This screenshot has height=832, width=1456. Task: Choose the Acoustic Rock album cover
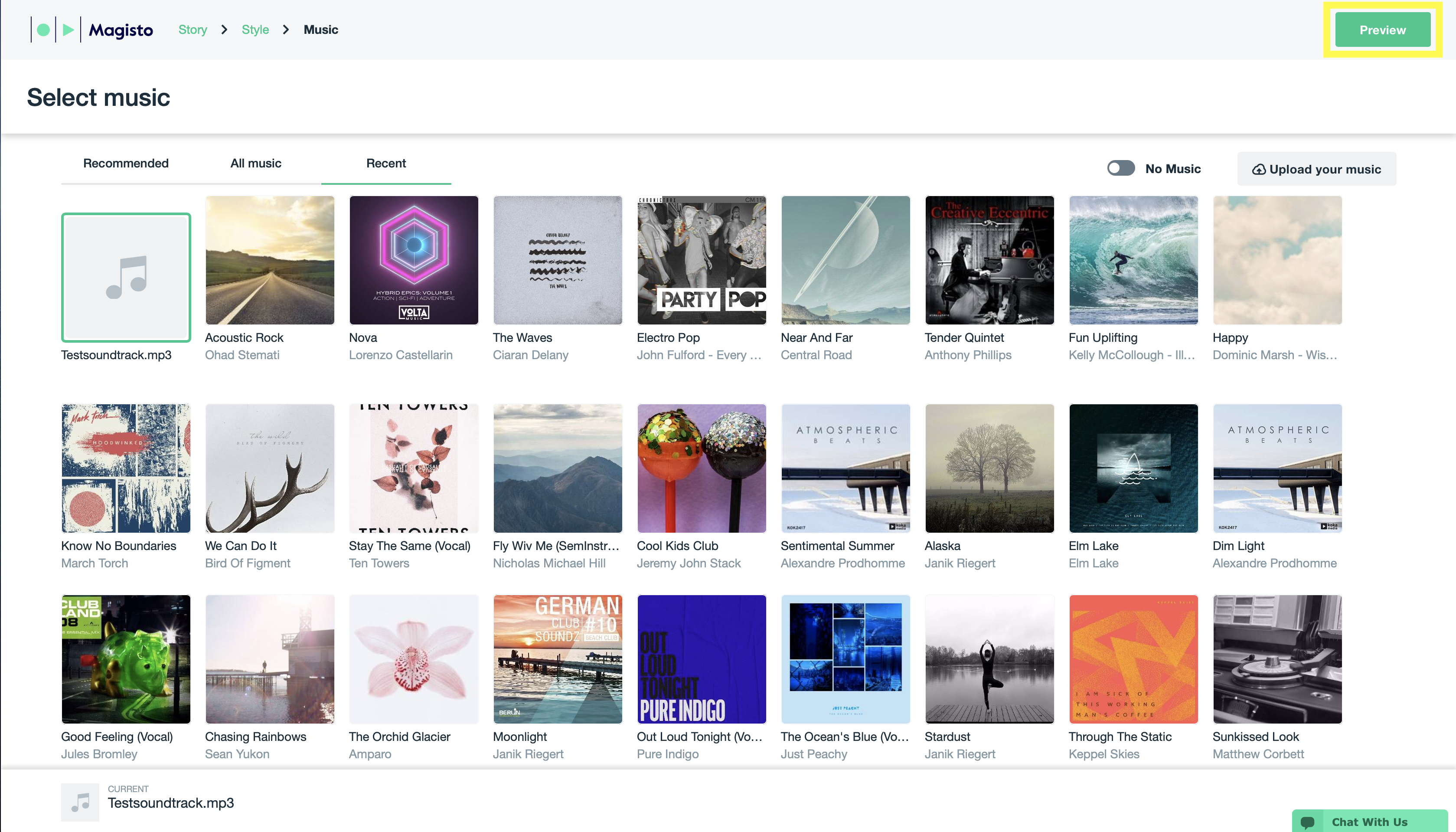point(270,260)
